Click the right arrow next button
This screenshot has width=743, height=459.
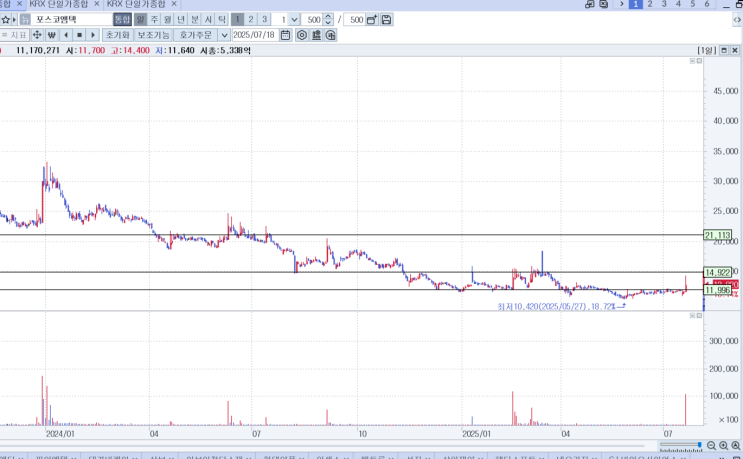pos(93,35)
